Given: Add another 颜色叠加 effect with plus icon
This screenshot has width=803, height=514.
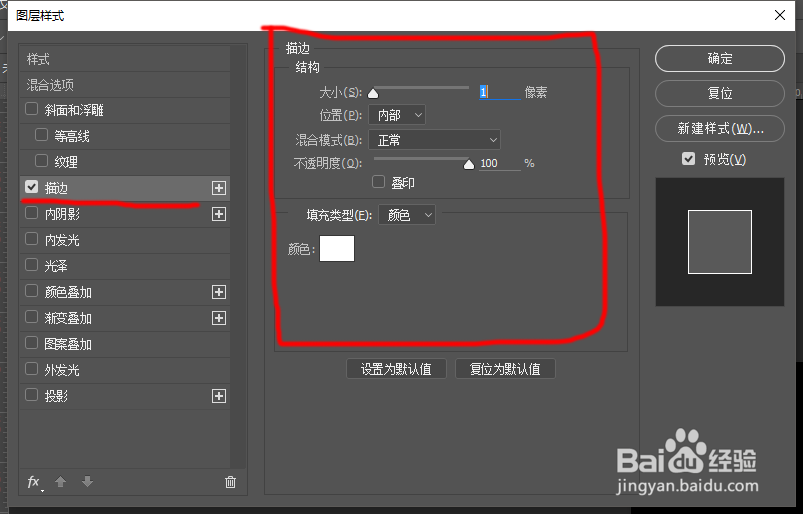Looking at the screenshot, I should tap(219, 292).
